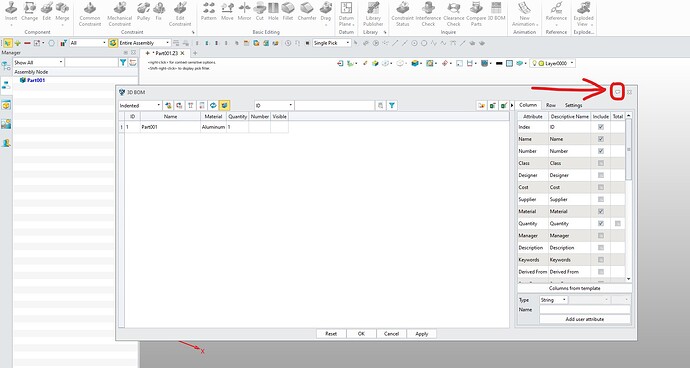Click the BOM search text field
Viewport: 690px width, 368px height.
coord(334,106)
